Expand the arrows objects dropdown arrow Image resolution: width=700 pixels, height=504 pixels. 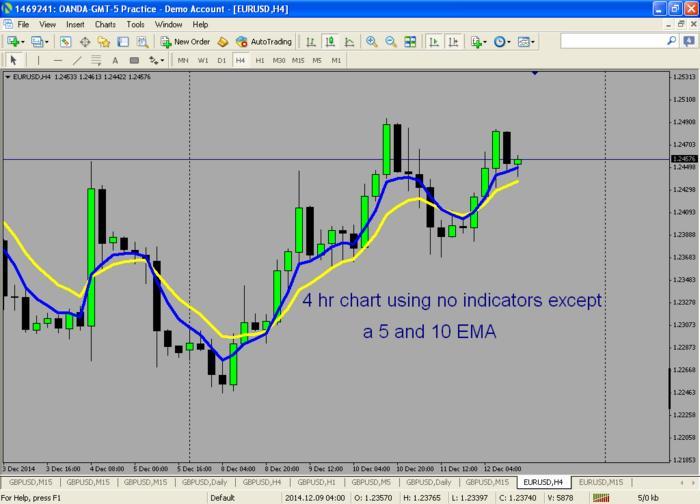162,61
